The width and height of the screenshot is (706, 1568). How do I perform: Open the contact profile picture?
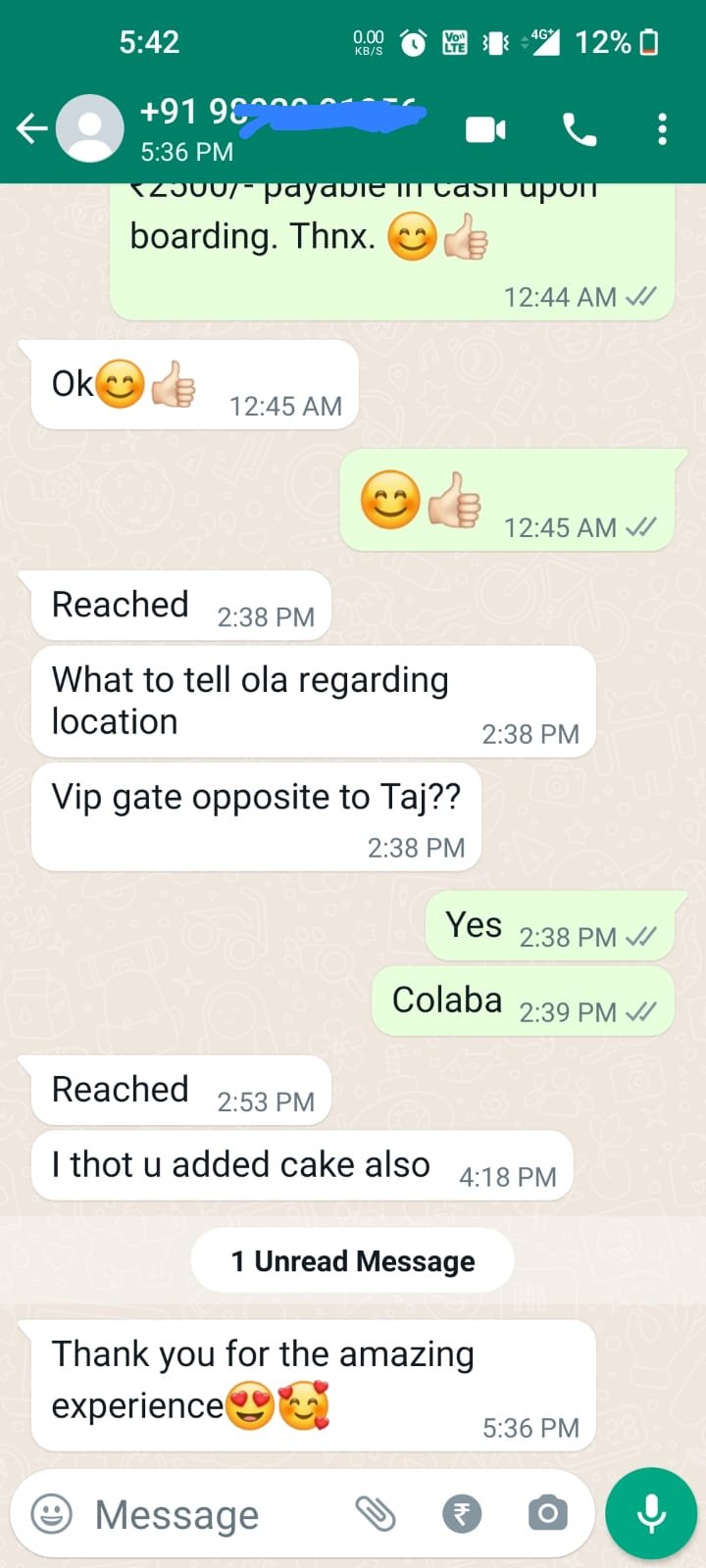(x=90, y=128)
